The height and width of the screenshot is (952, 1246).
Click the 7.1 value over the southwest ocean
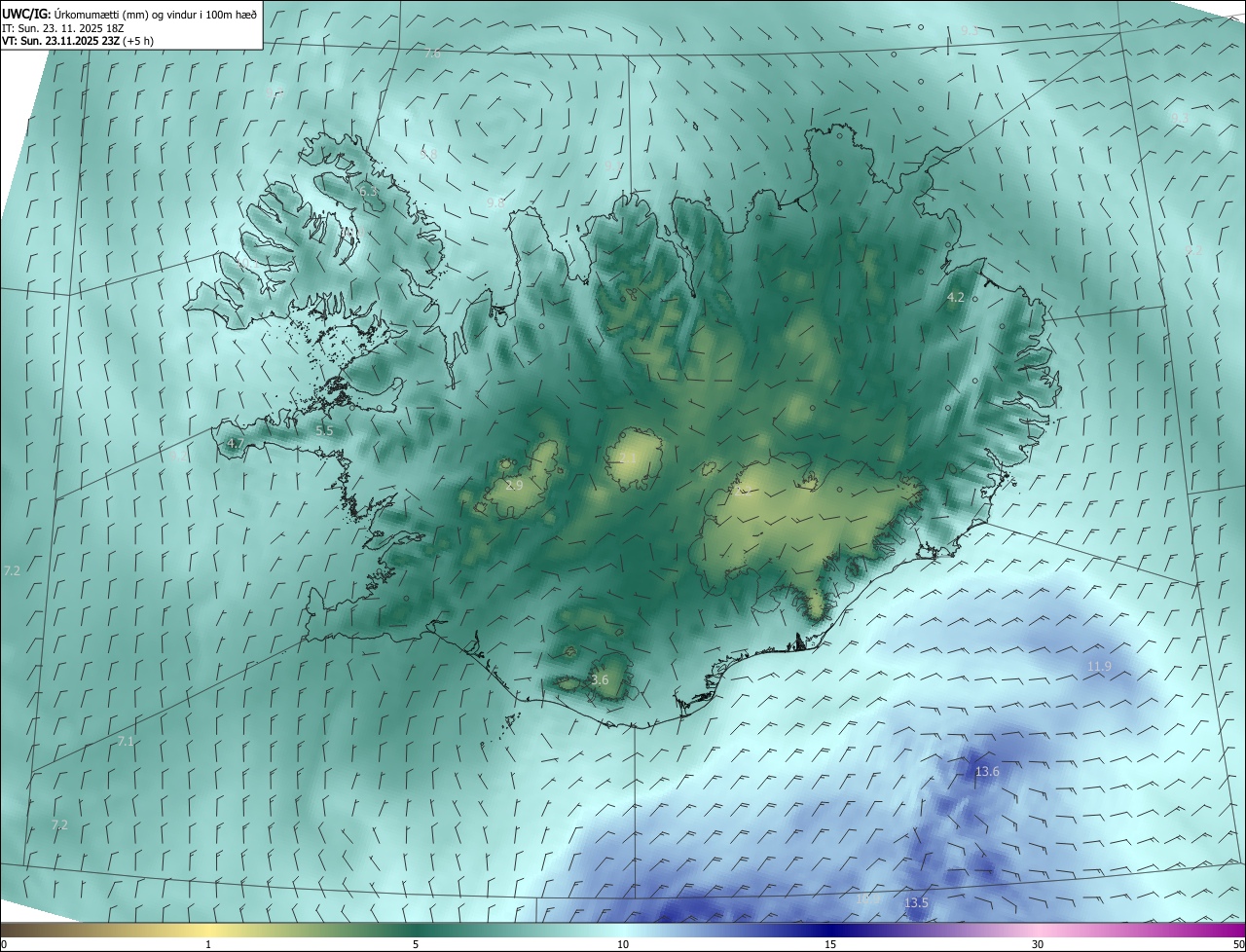[x=125, y=742]
